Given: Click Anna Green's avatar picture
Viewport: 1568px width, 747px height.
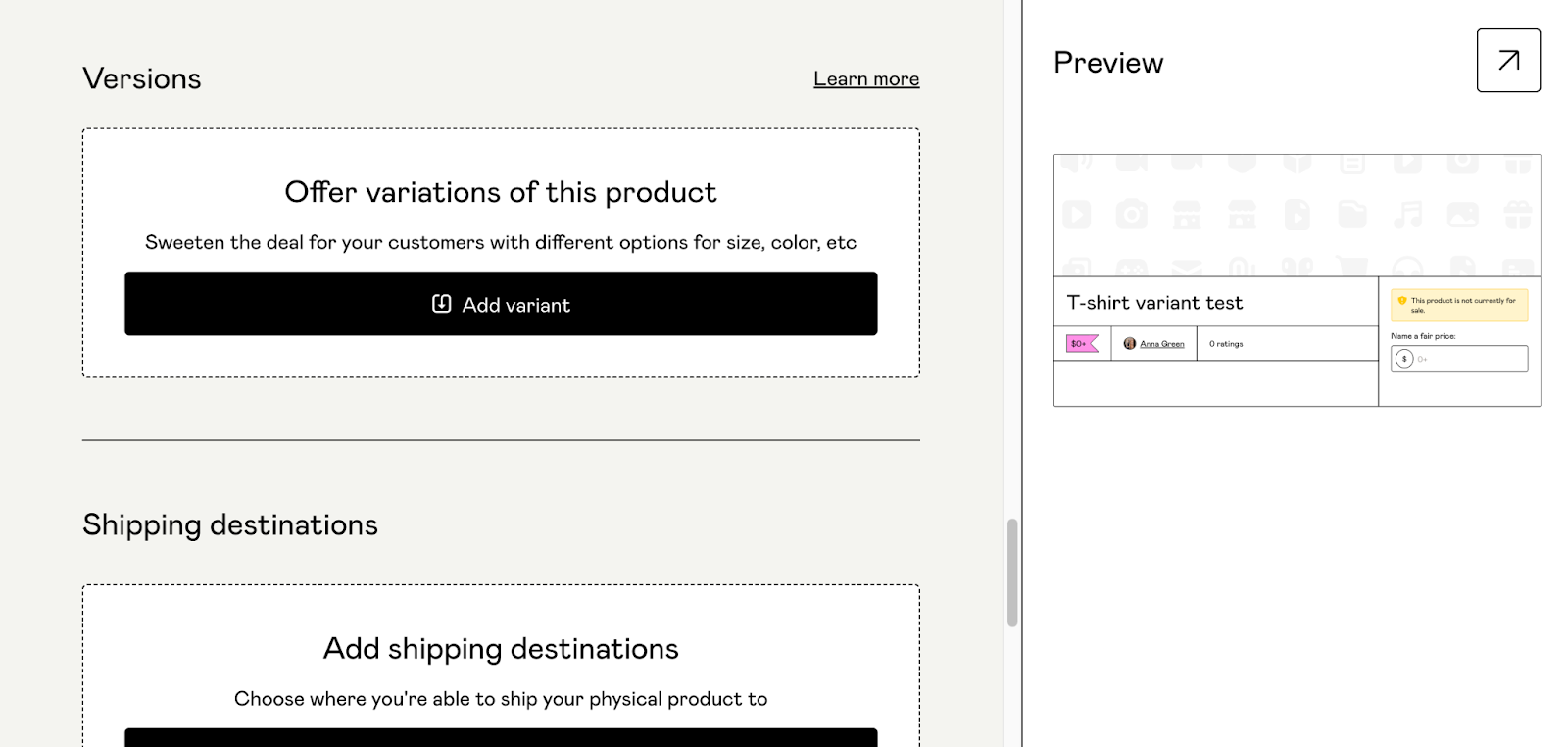Looking at the screenshot, I should (x=1130, y=344).
